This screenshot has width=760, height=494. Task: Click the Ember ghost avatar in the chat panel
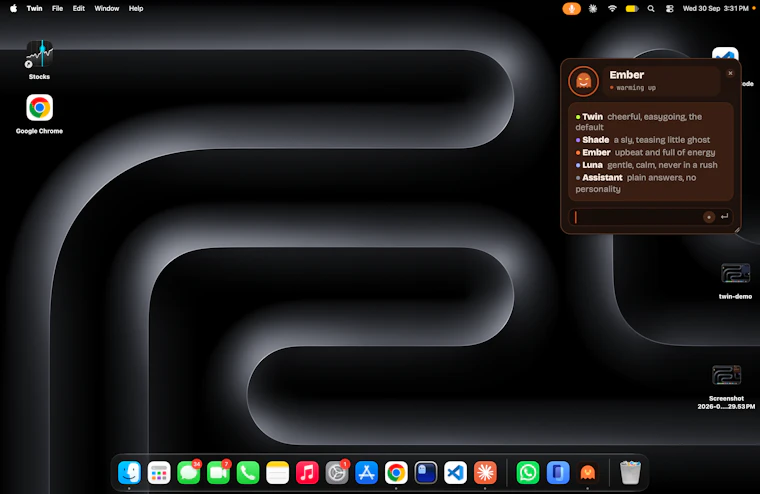(x=583, y=81)
